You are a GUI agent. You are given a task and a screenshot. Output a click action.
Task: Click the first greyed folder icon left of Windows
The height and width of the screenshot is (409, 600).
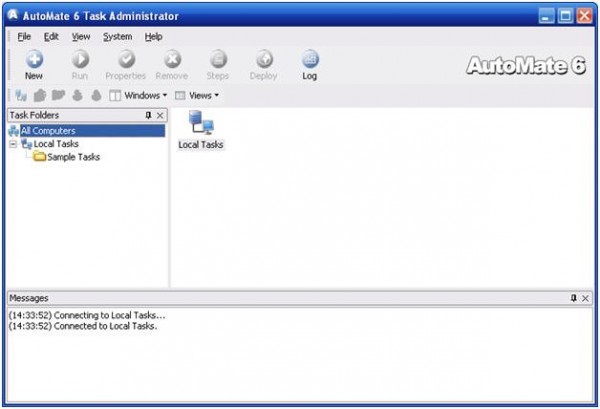pos(40,95)
